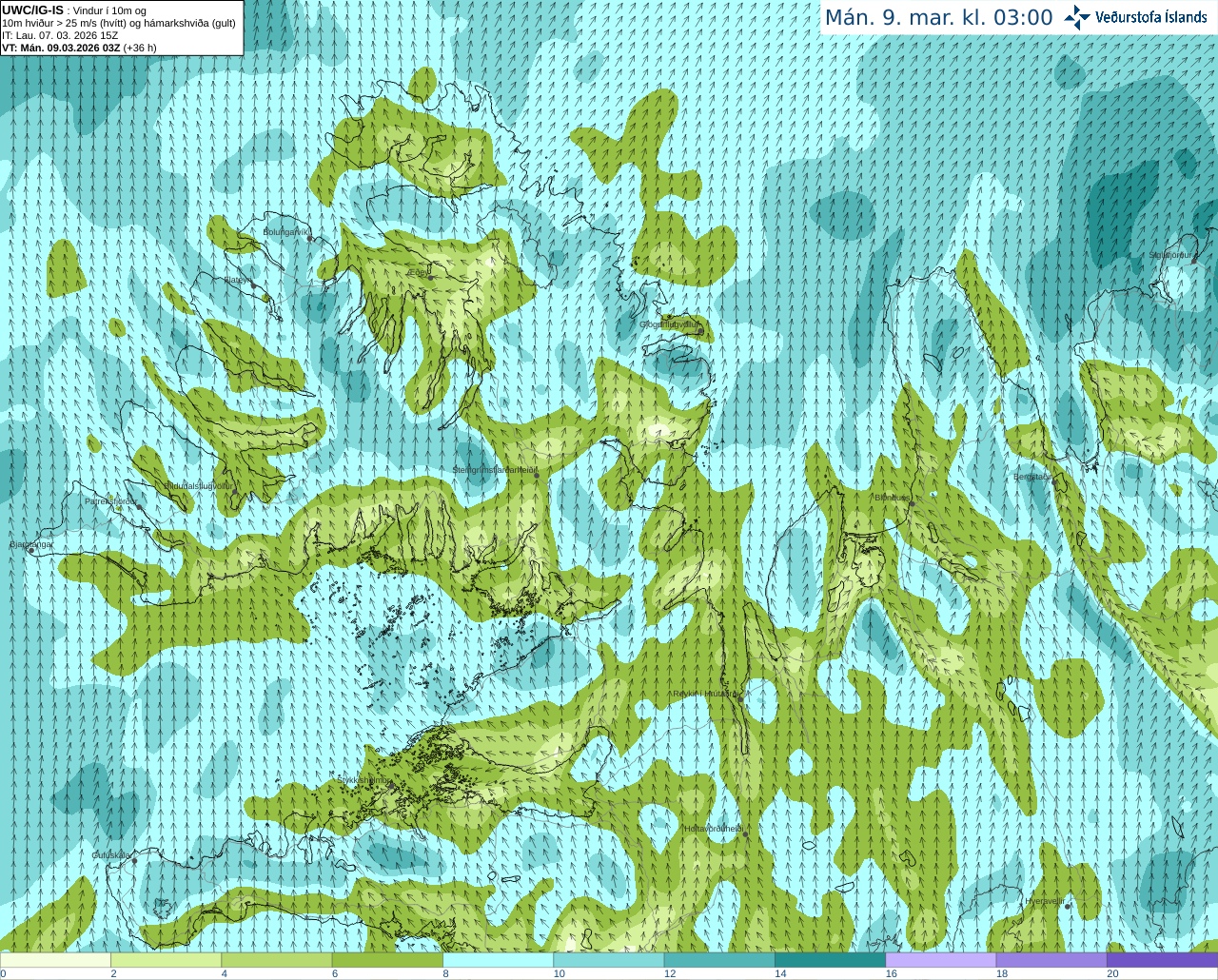The image size is (1218, 980).
Task: Click the Steingrímsfjarðarheiði station marker dot
Action: (537, 477)
